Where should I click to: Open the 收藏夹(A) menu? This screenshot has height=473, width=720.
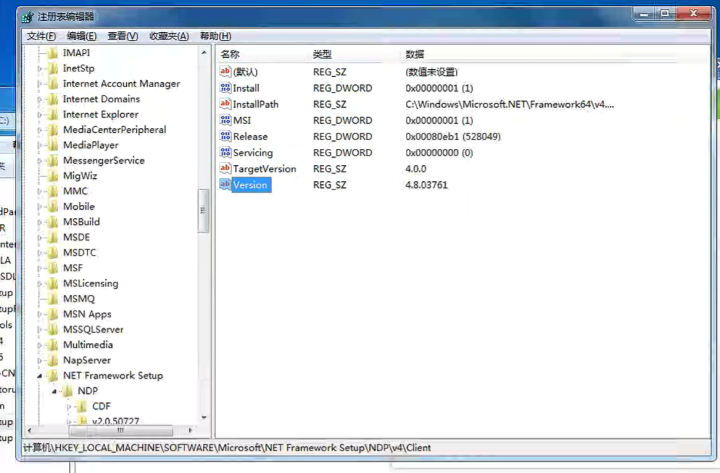click(x=169, y=36)
